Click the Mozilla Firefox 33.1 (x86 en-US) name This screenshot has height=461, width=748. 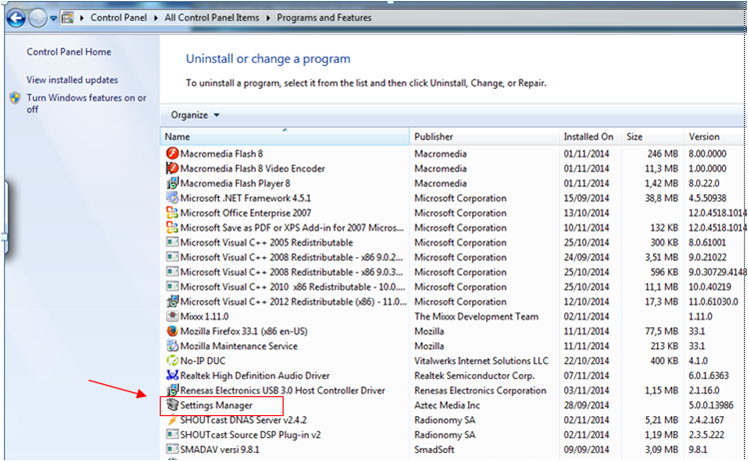(x=244, y=331)
